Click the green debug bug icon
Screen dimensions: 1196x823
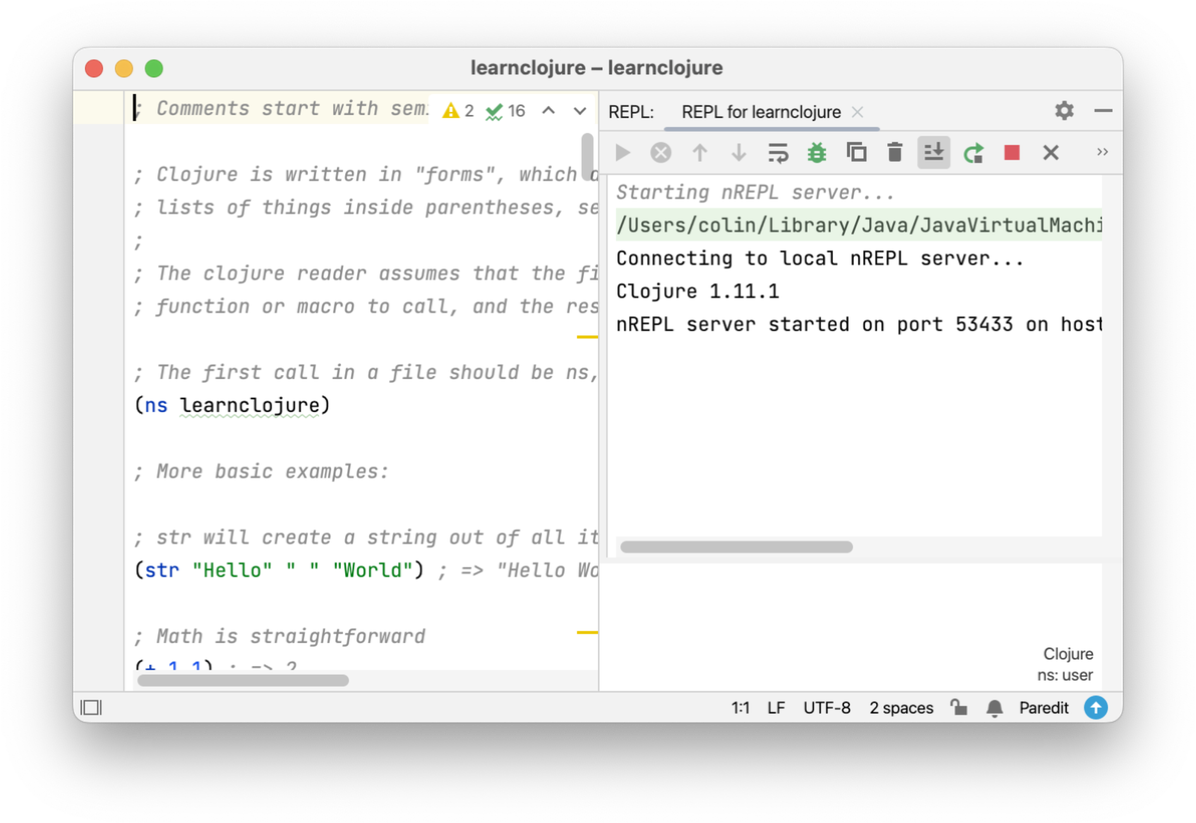(x=817, y=153)
